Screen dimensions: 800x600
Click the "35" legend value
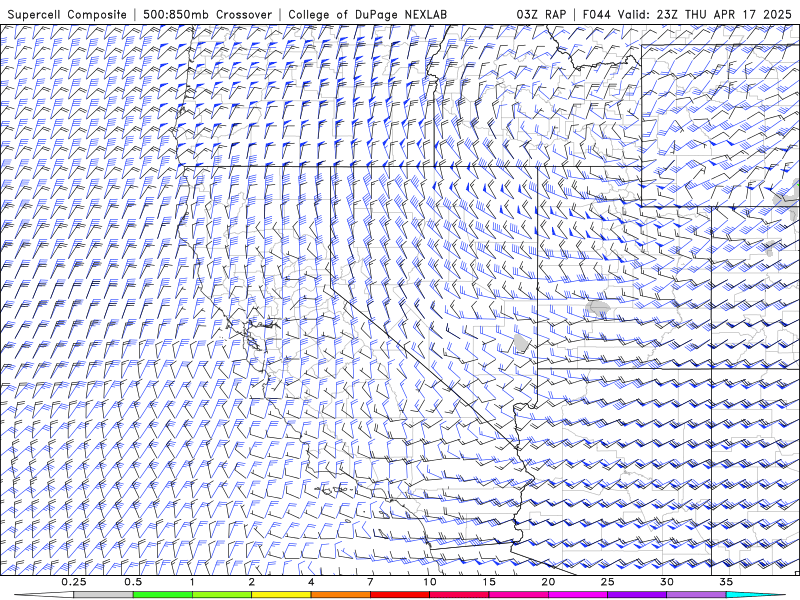pos(726,582)
